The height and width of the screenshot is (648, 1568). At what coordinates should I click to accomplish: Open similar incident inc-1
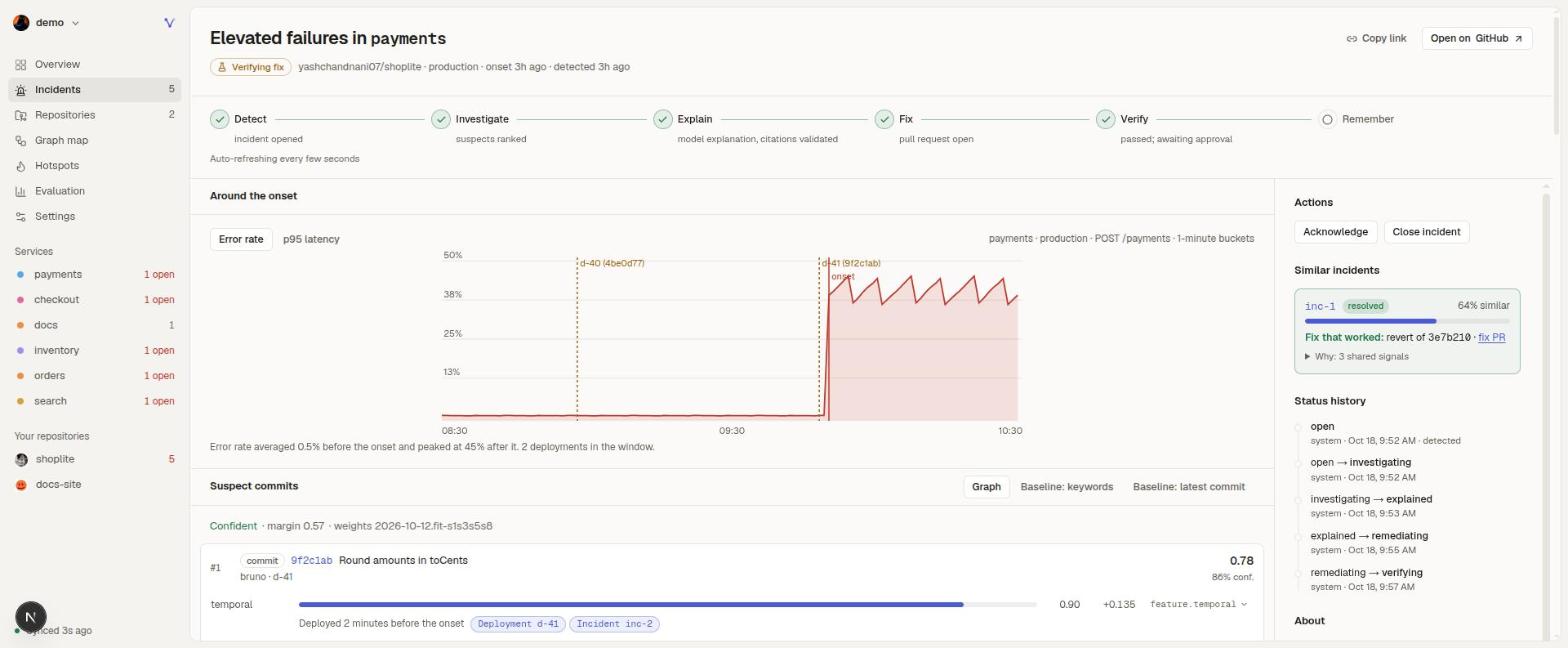pyautogui.click(x=1320, y=306)
